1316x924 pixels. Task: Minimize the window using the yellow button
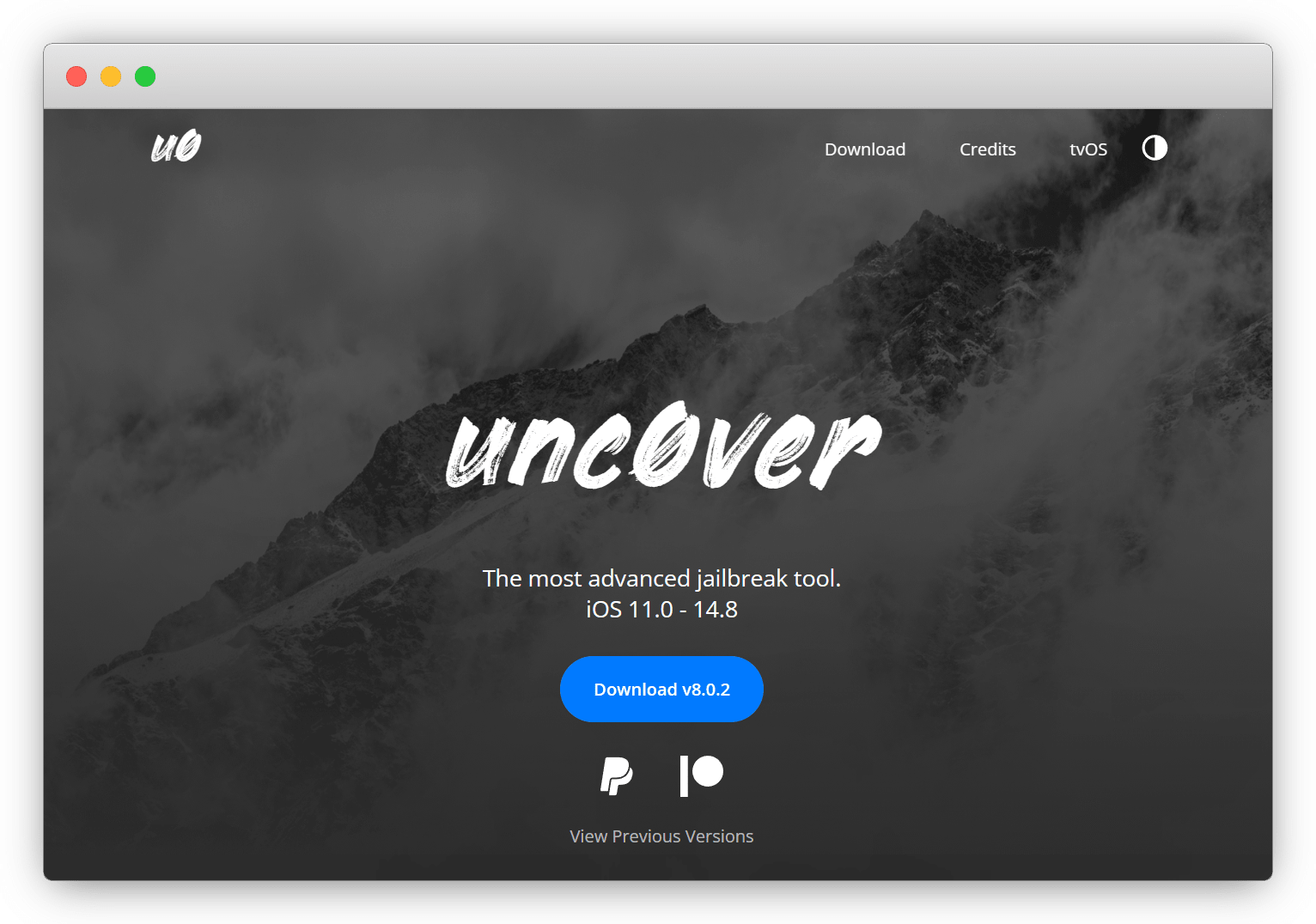pyautogui.click(x=111, y=76)
